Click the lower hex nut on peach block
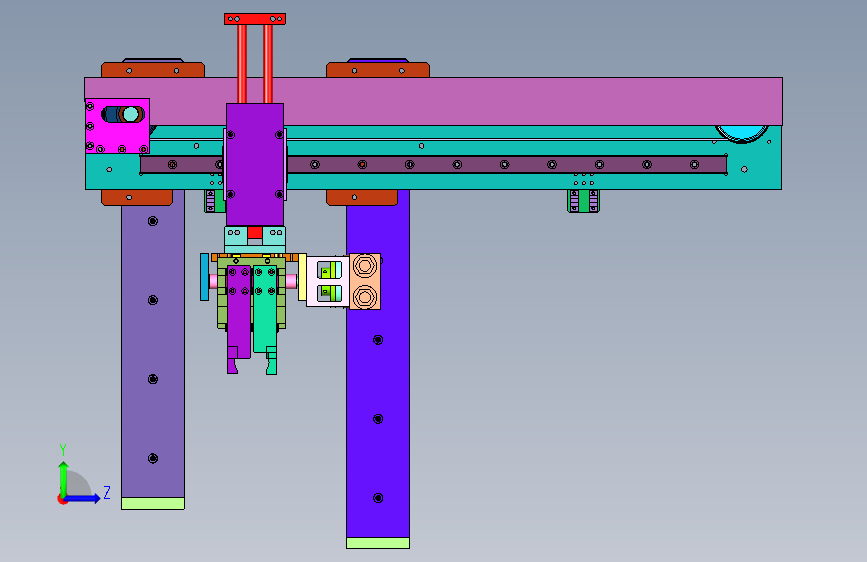Image resolution: width=867 pixels, height=562 pixels. 364,297
